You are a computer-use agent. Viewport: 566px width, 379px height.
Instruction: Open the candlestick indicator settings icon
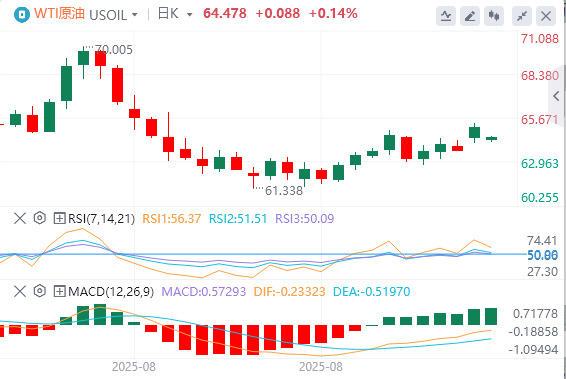(494, 16)
